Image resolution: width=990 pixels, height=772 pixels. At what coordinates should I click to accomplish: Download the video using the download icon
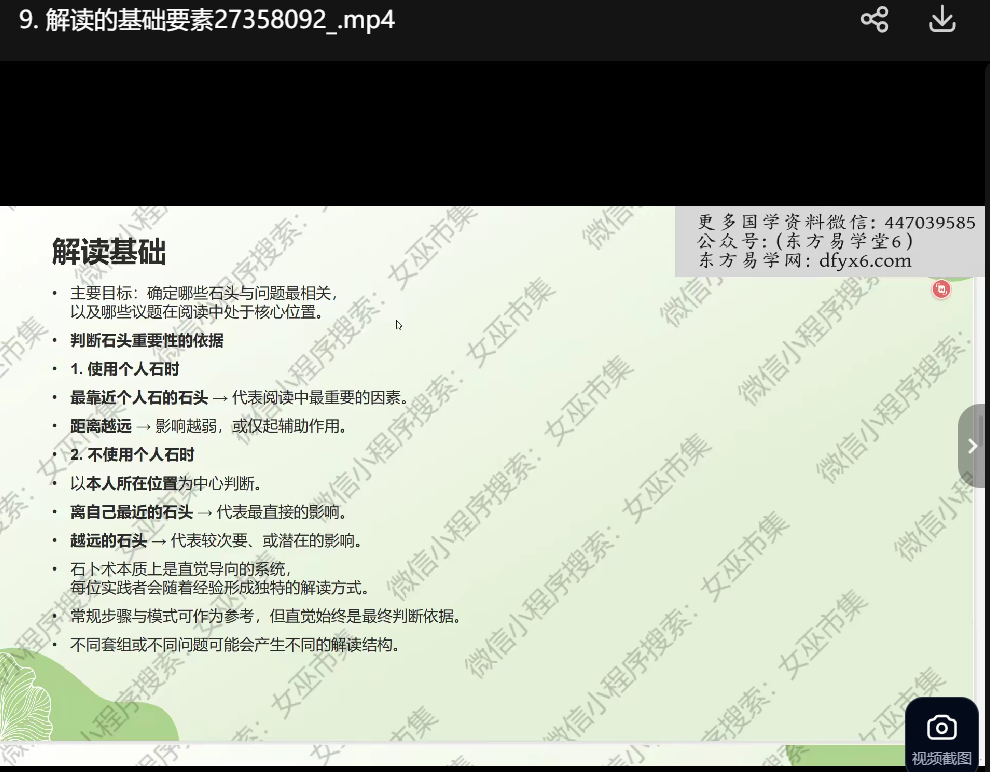click(942, 20)
